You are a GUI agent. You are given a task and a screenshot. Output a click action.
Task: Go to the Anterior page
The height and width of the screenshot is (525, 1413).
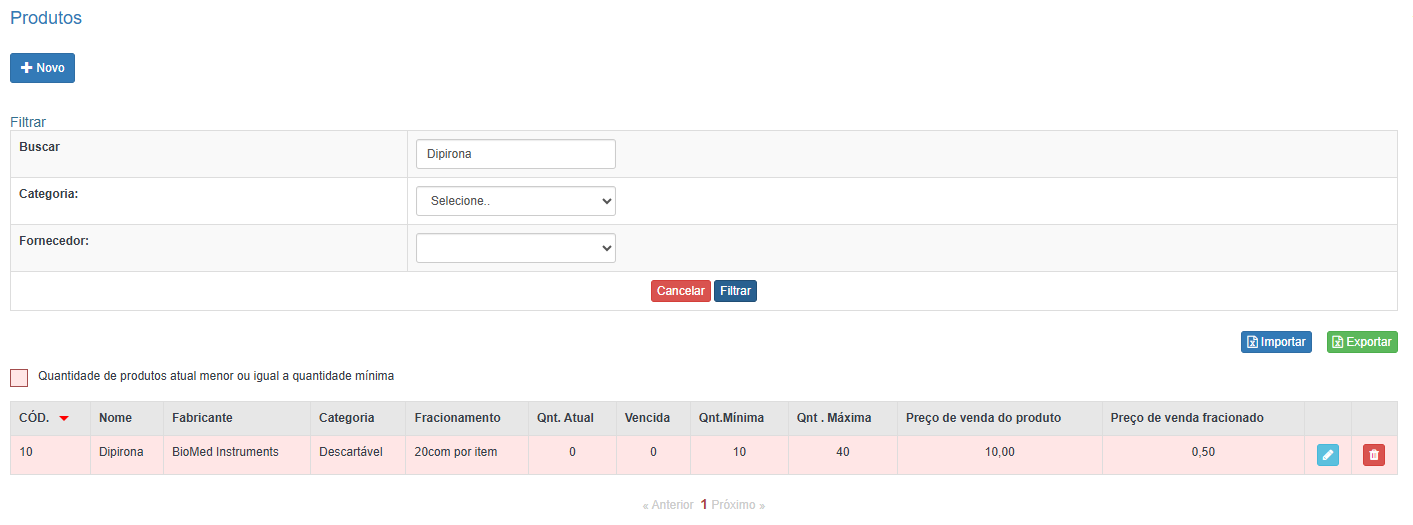point(668,505)
